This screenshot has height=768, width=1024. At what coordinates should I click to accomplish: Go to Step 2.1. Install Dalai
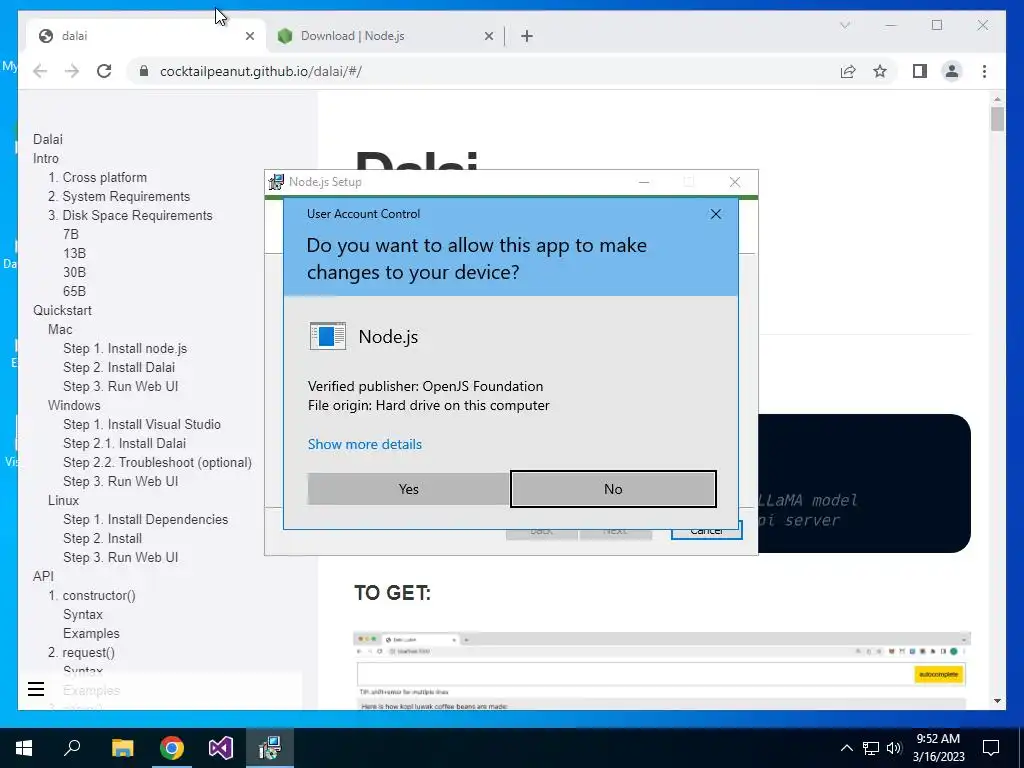124,443
